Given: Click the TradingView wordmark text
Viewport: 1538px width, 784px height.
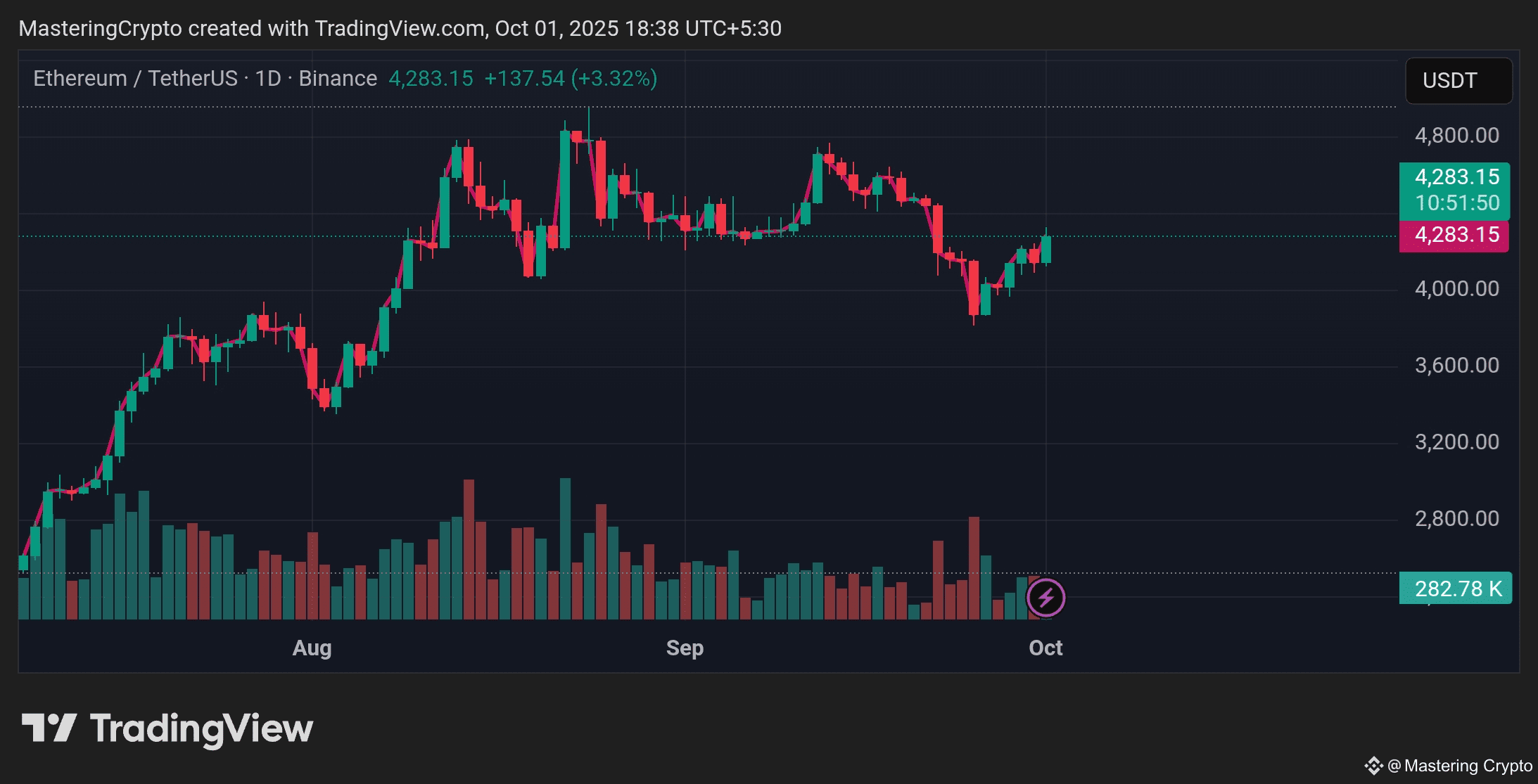Looking at the screenshot, I should coord(201,728).
